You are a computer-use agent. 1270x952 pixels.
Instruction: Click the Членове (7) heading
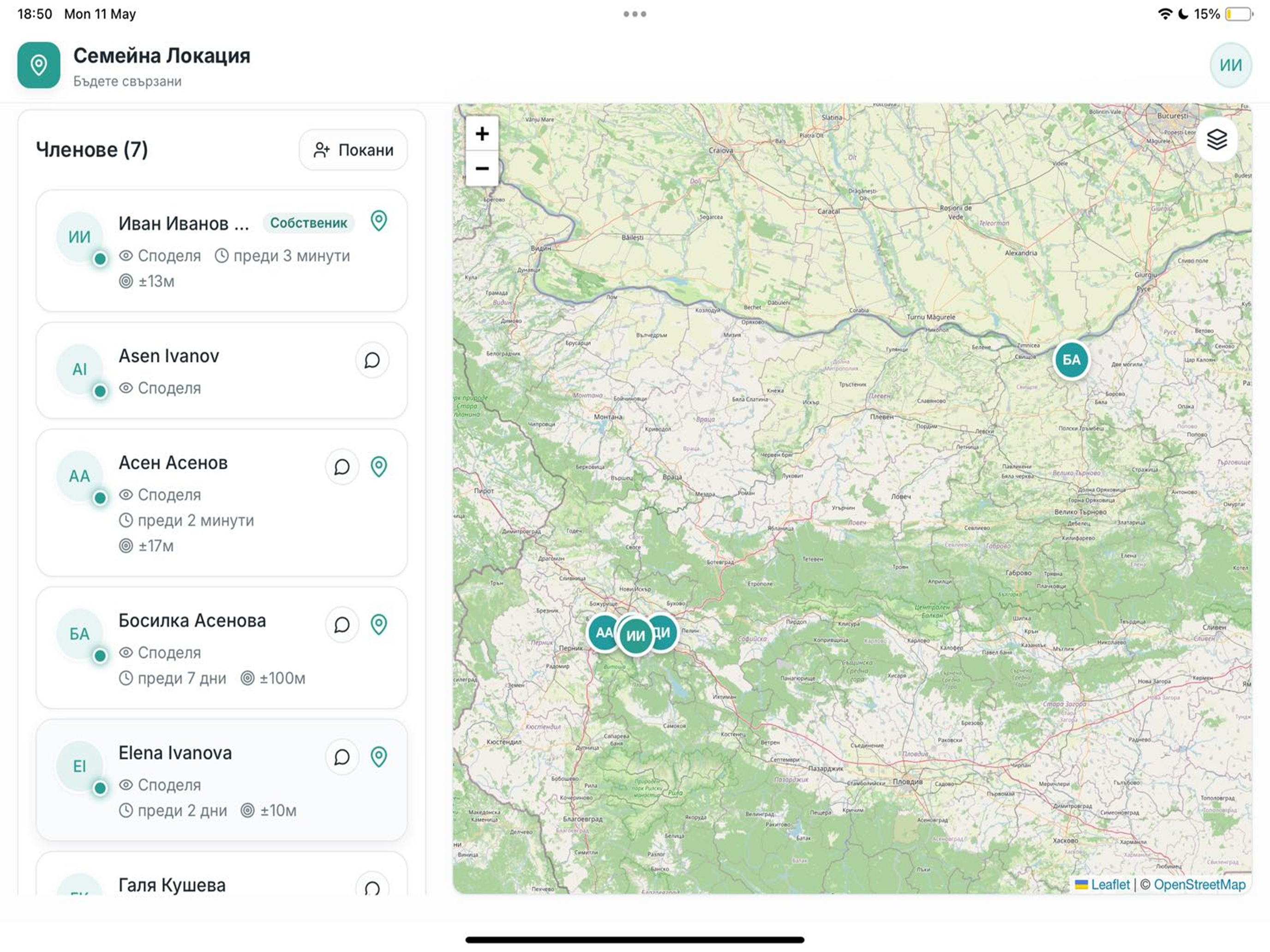coord(92,150)
